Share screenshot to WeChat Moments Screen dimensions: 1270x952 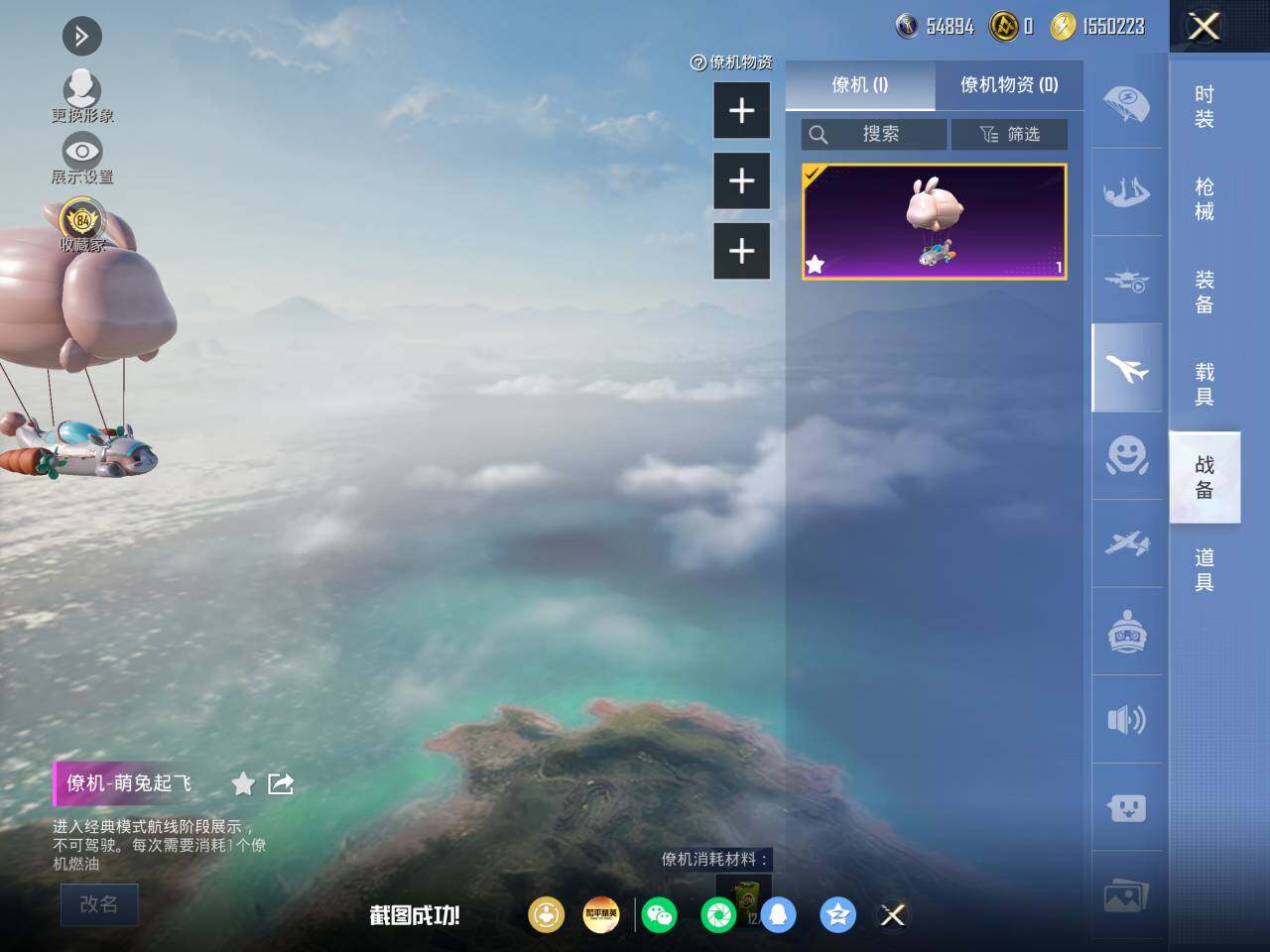718,915
